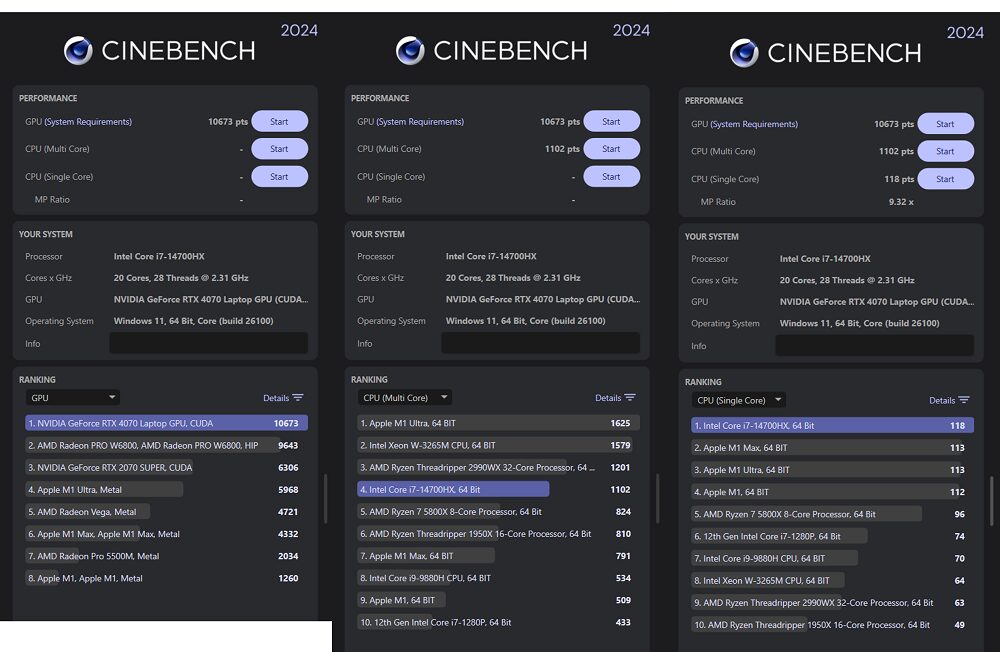Select highlighted 'Intel Core i7-14700HX' row scoring 118
The width and height of the screenshot is (1000, 652).
(x=833, y=426)
